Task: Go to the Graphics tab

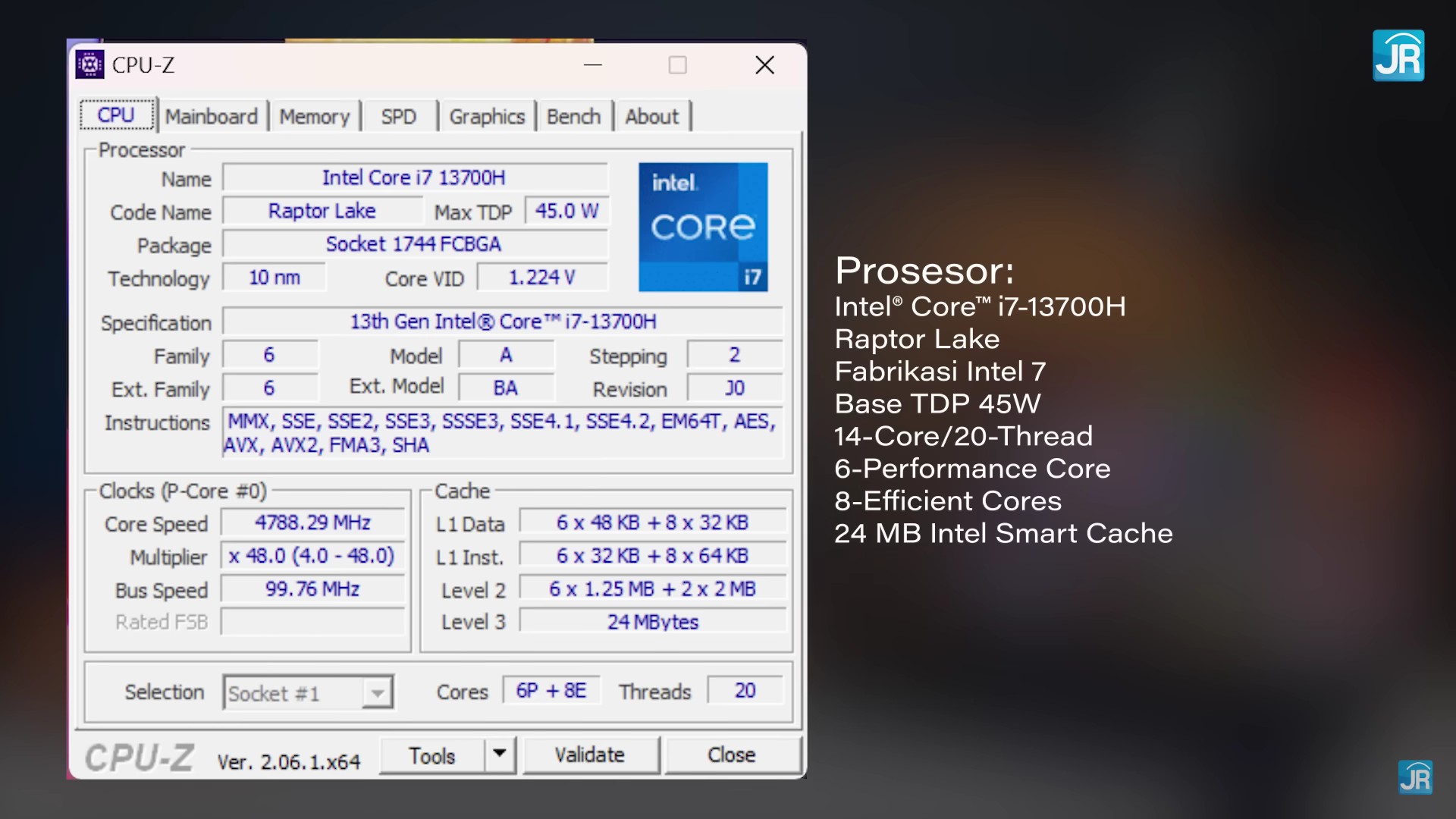Action: [487, 117]
